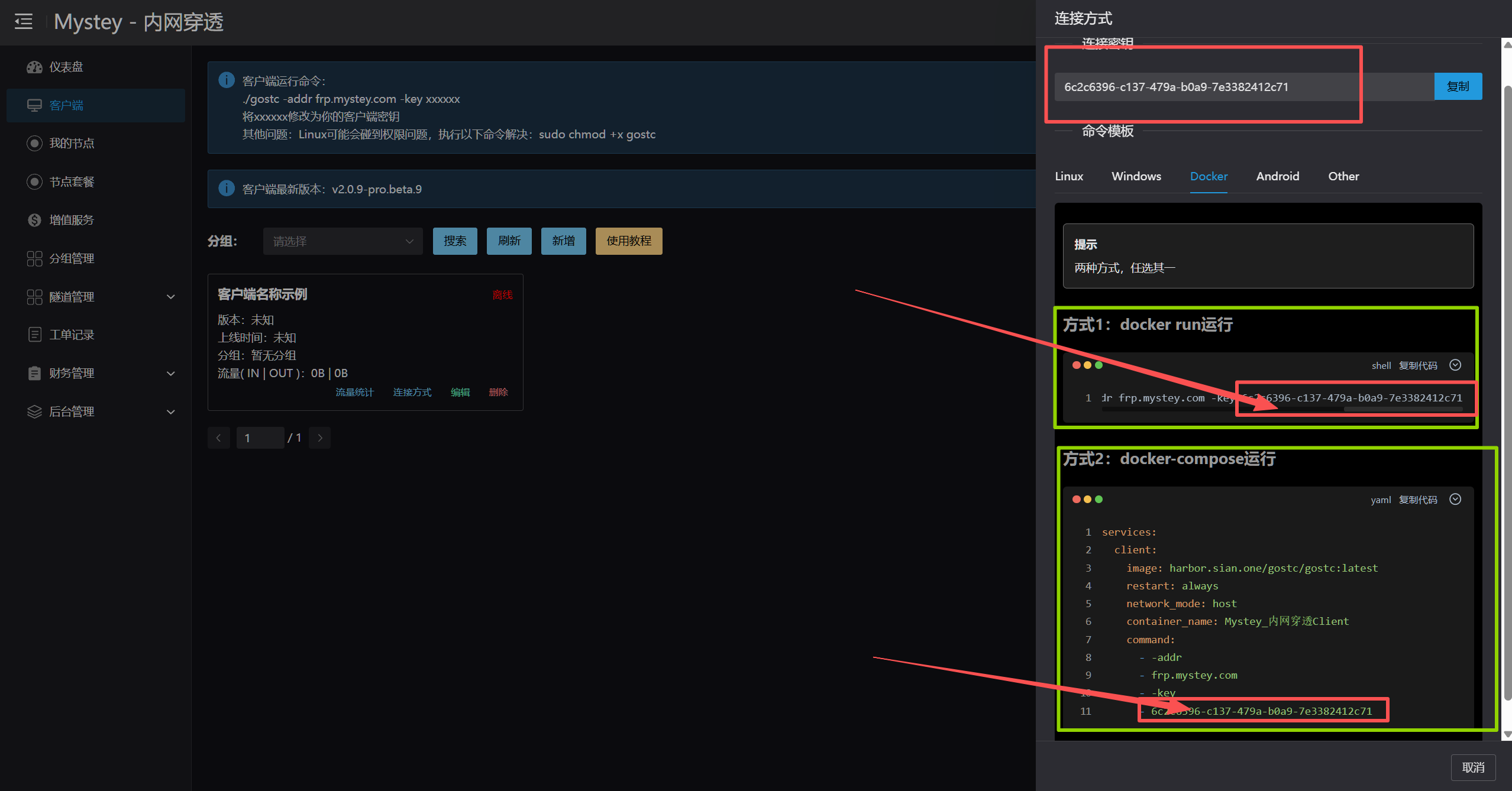Click the 分组管理 grid icon
1512x791 pixels.
coord(34,258)
